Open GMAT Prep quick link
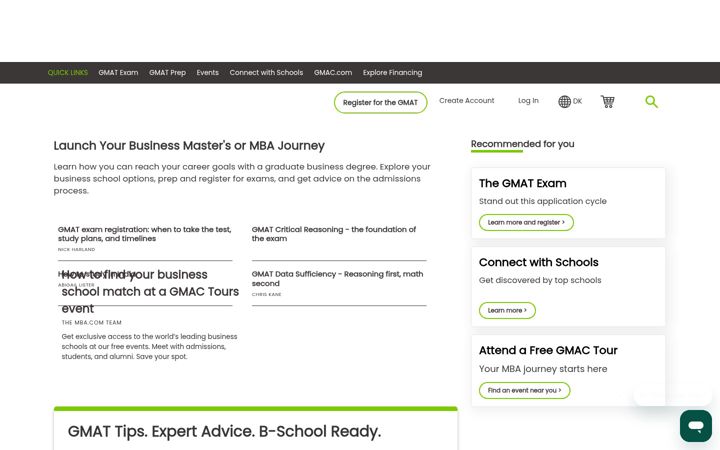The height and width of the screenshot is (450, 720). tap(167, 73)
